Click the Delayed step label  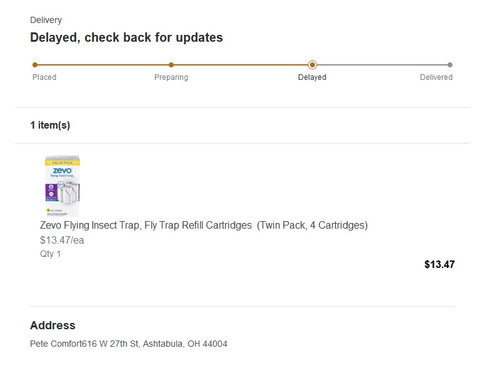click(312, 77)
